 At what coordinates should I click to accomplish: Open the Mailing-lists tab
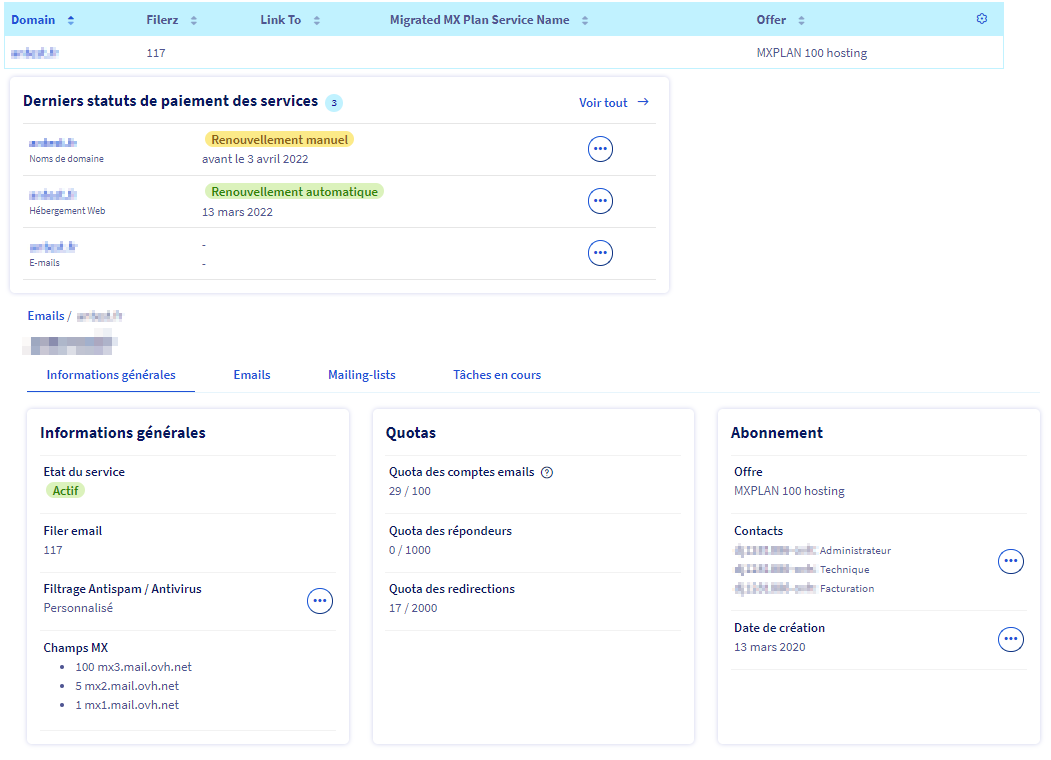(x=362, y=375)
